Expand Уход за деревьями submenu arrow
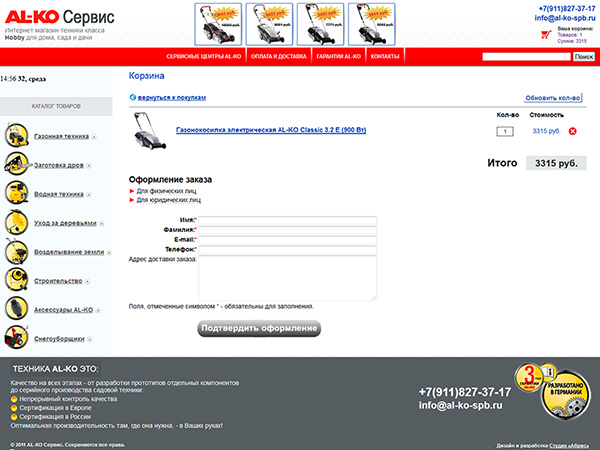 click(102, 223)
